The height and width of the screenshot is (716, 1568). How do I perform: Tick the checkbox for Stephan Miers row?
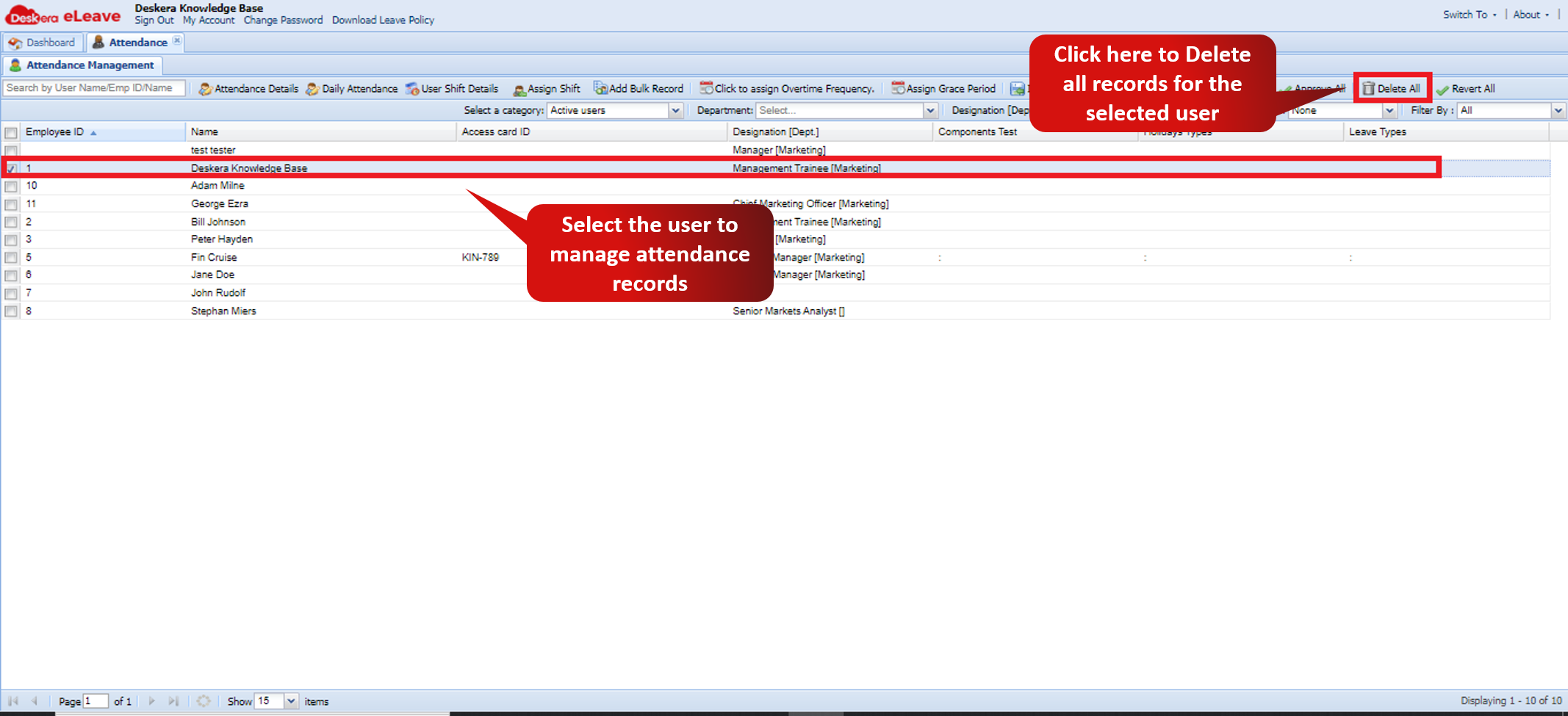point(11,311)
